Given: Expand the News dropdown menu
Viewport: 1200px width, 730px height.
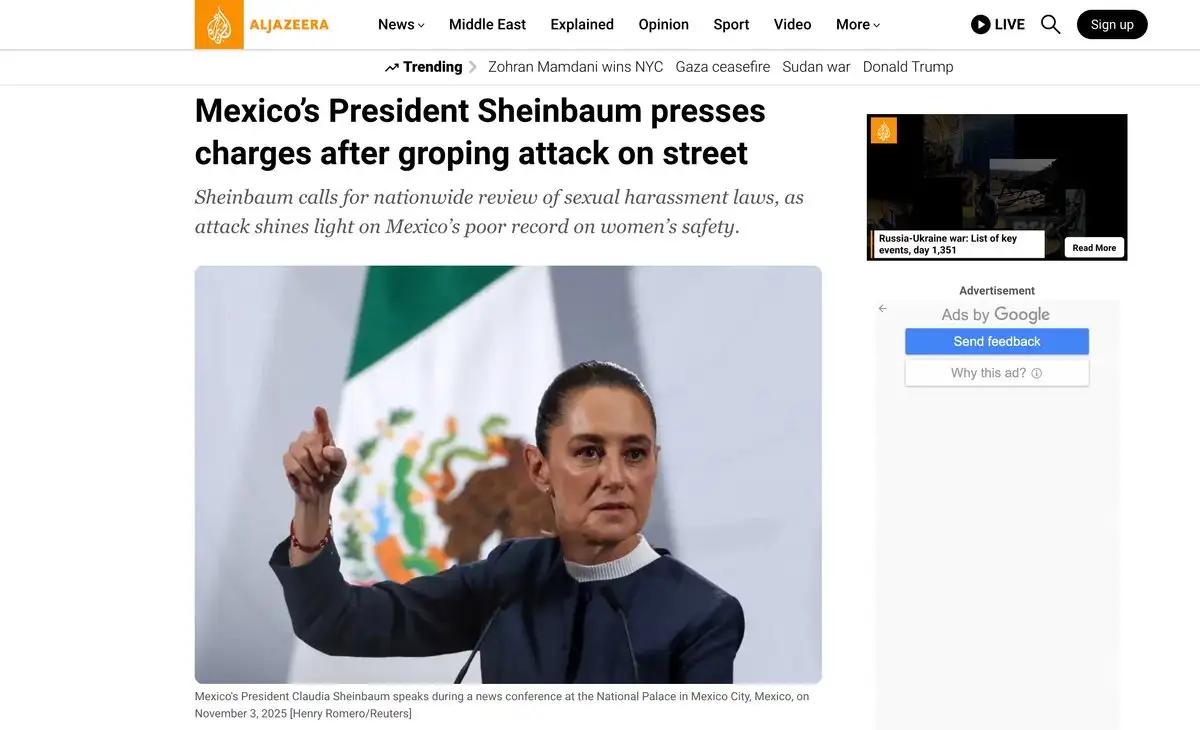Looking at the screenshot, I should (x=401, y=24).
